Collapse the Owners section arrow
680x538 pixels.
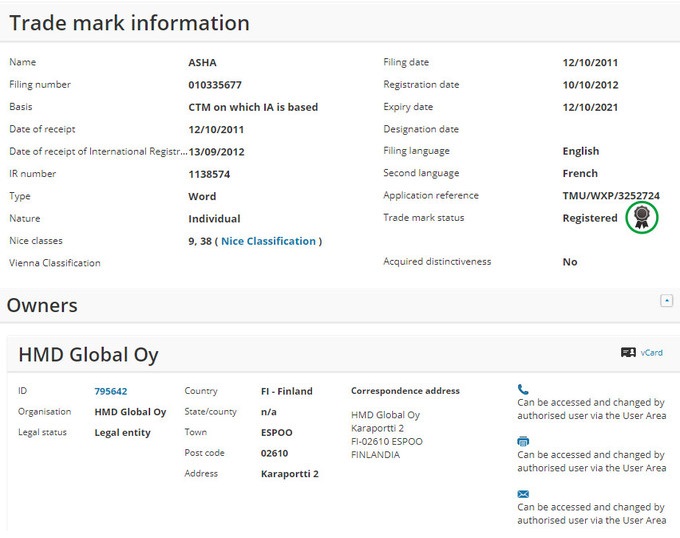point(667,300)
